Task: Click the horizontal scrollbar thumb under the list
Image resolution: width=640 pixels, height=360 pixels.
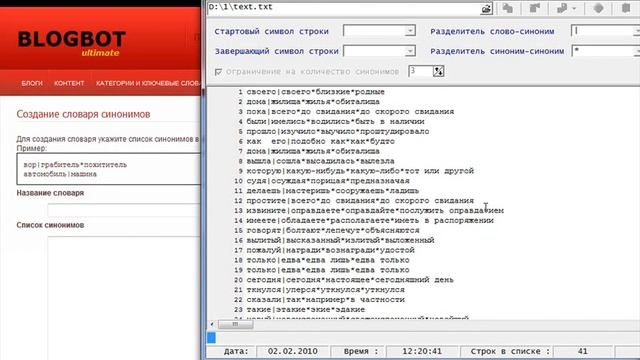Action: pos(236,324)
